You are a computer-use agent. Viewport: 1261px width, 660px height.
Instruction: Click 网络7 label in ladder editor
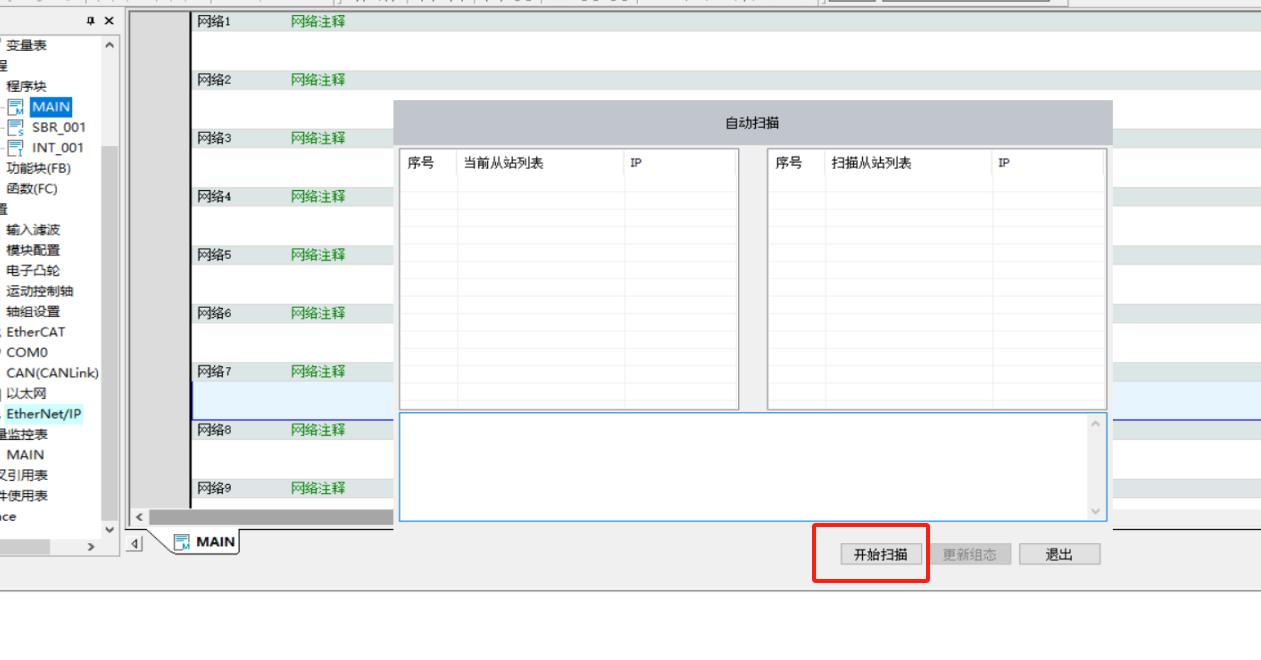point(214,371)
